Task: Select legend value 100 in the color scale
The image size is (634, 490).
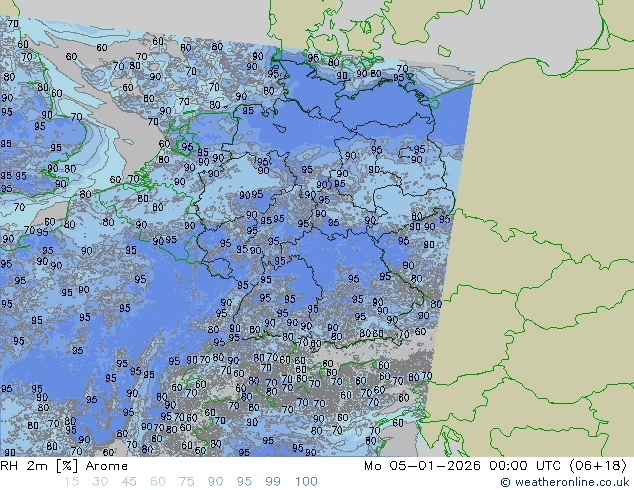Action: 306,482
